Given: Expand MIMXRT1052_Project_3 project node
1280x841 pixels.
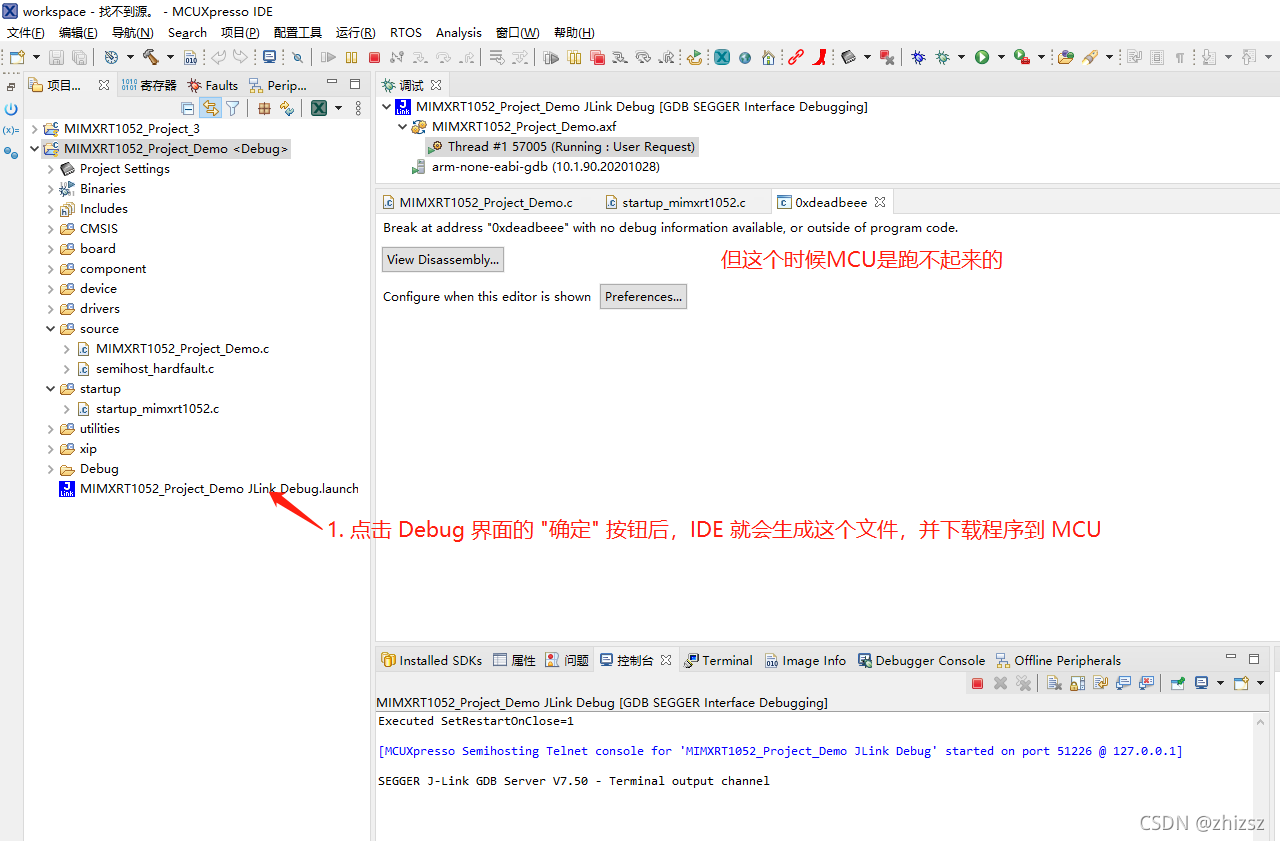Looking at the screenshot, I should [x=35, y=129].
